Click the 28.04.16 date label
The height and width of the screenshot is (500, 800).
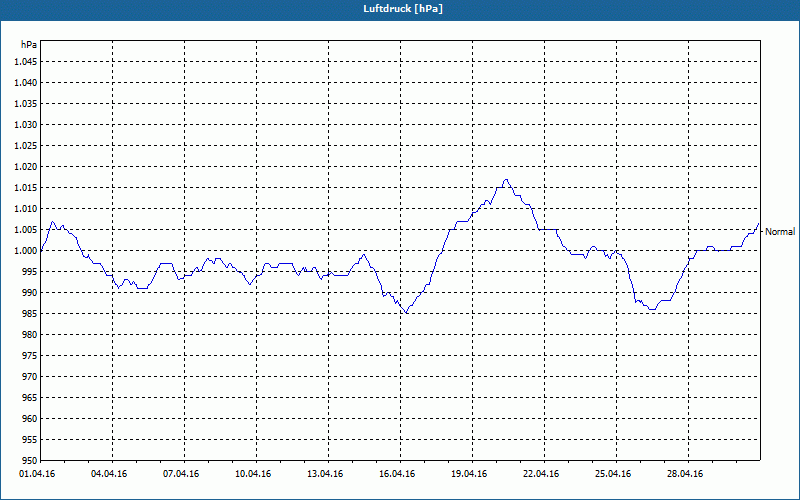click(x=685, y=474)
